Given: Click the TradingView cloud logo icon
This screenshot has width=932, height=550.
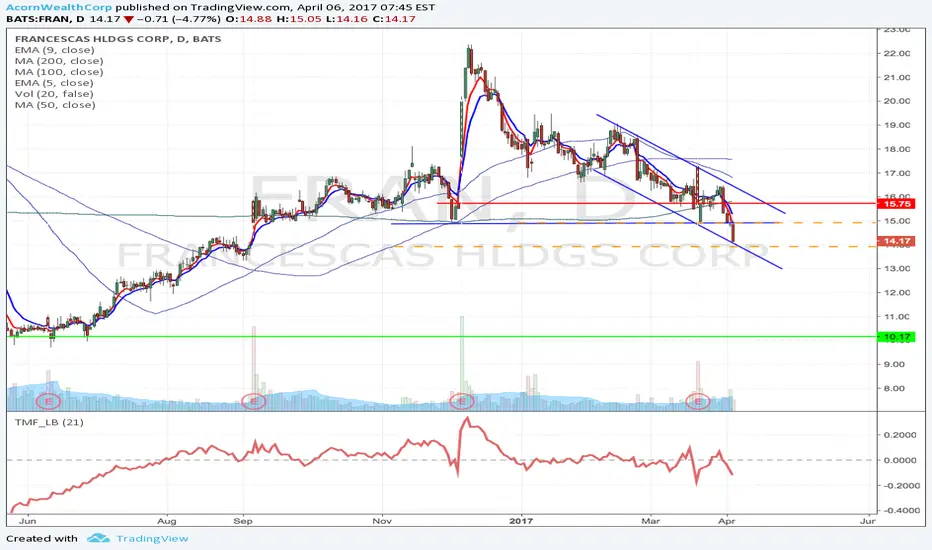Looking at the screenshot, I should tap(98, 538).
